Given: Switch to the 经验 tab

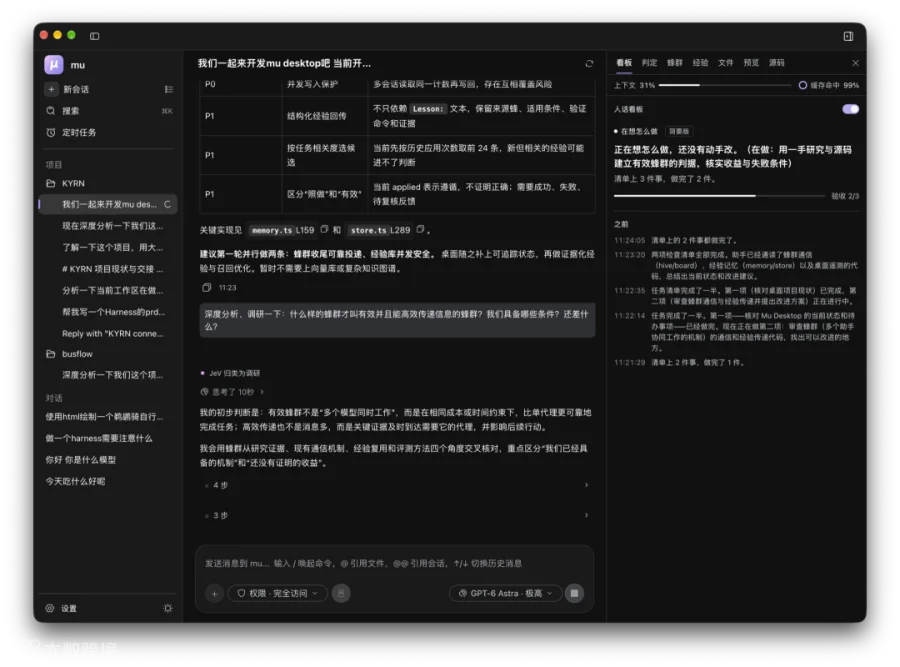Looking at the screenshot, I should pyautogui.click(x=700, y=63).
